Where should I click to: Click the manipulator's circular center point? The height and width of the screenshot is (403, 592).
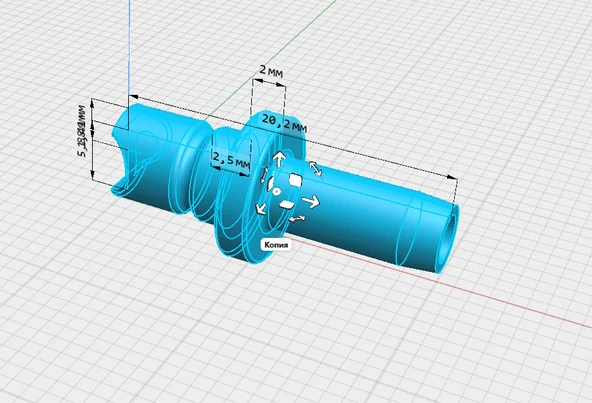pos(276,192)
